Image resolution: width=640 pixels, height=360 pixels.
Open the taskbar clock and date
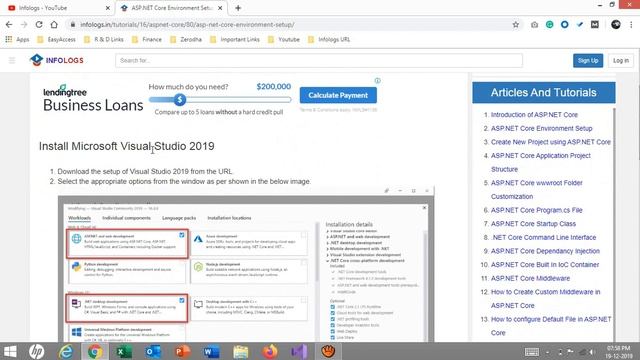click(619, 352)
